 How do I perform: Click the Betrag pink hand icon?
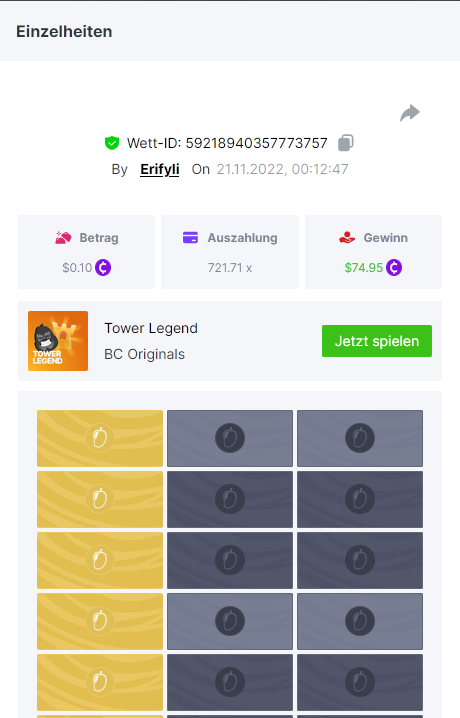click(63, 238)
